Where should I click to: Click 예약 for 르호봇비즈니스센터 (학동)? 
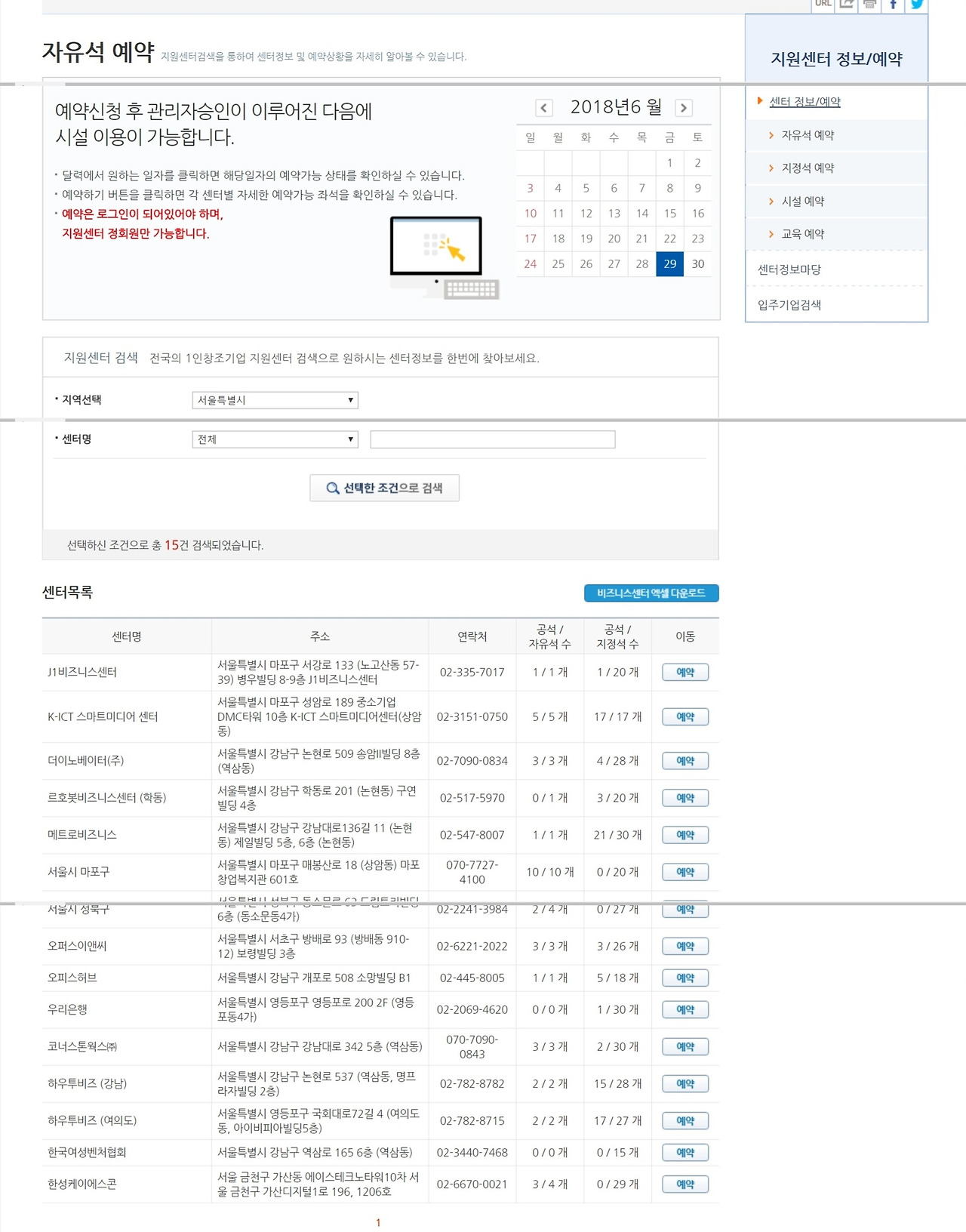click(685, 798)
